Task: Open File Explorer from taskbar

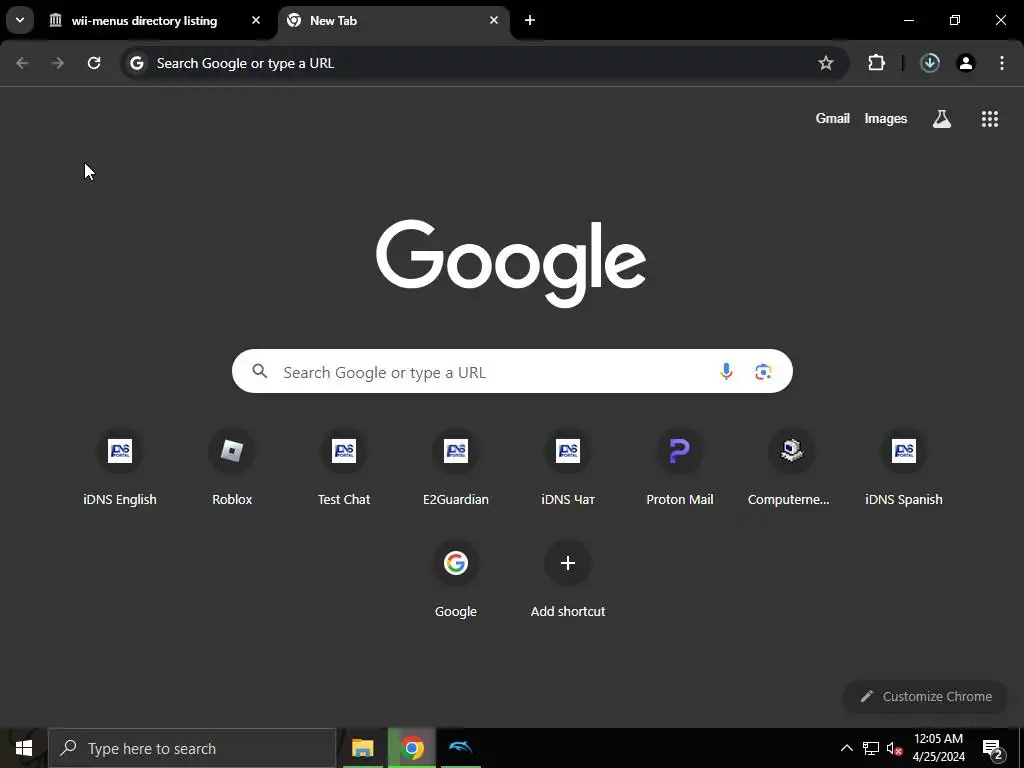Action: (x=362, y=748)
